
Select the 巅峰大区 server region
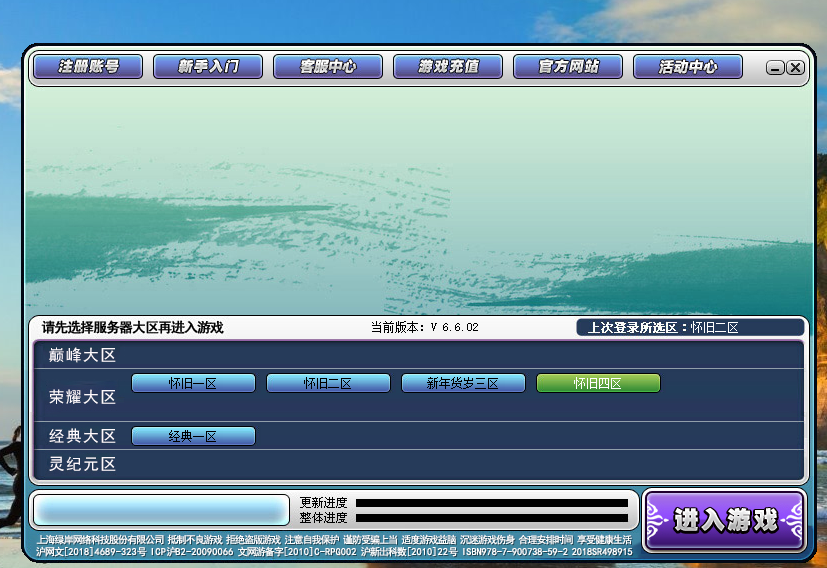83,355
